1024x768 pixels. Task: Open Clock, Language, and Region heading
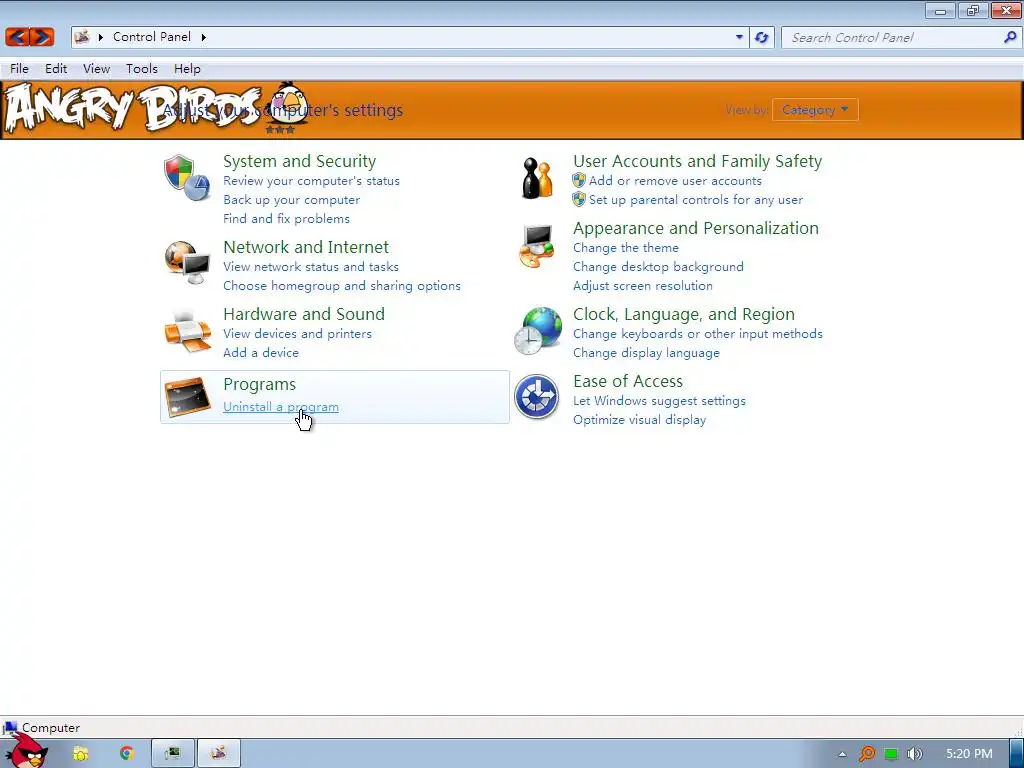click(684, 314)
